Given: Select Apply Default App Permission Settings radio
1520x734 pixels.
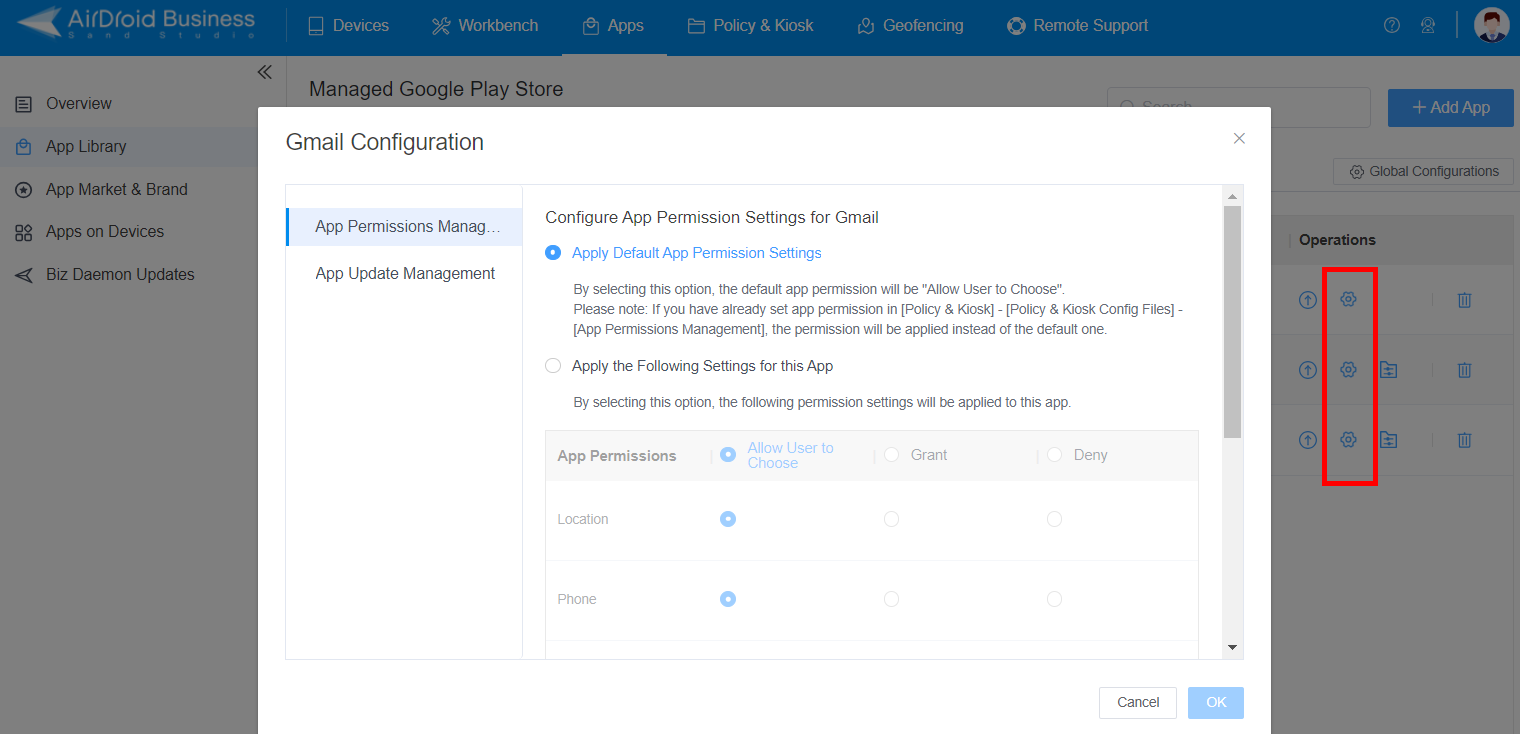Looking at the screenshot, I should (x=553, y=253).
